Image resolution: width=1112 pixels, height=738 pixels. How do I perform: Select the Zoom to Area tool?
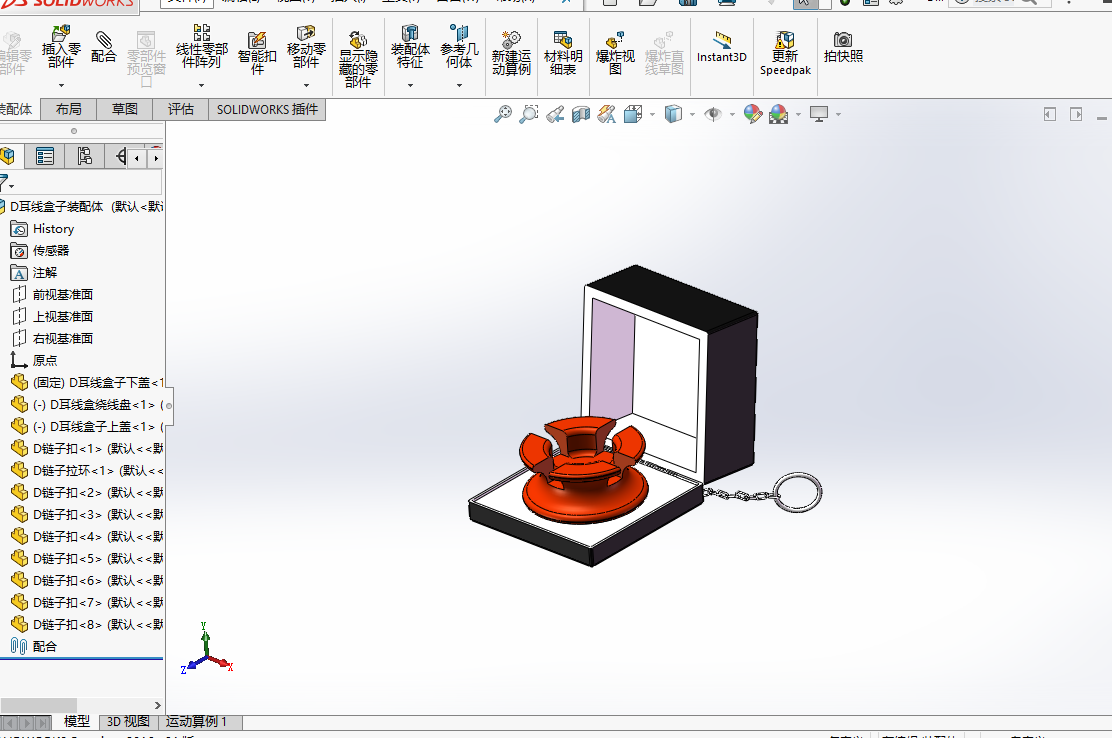click(x=528, y=113)
